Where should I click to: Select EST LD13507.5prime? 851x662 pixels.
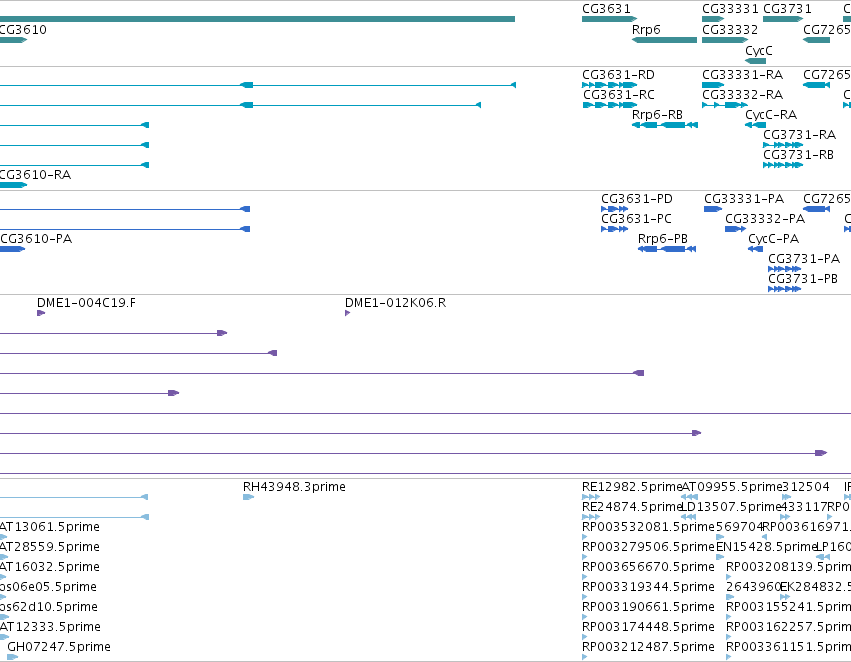tap(731, 507)
